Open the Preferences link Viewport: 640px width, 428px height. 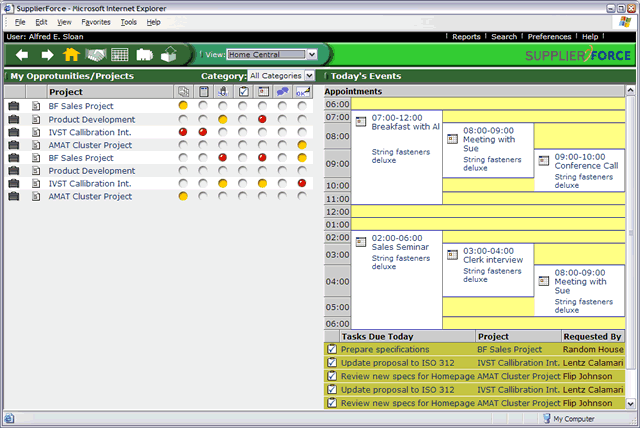pyautogui.click(x=549, y=37)
